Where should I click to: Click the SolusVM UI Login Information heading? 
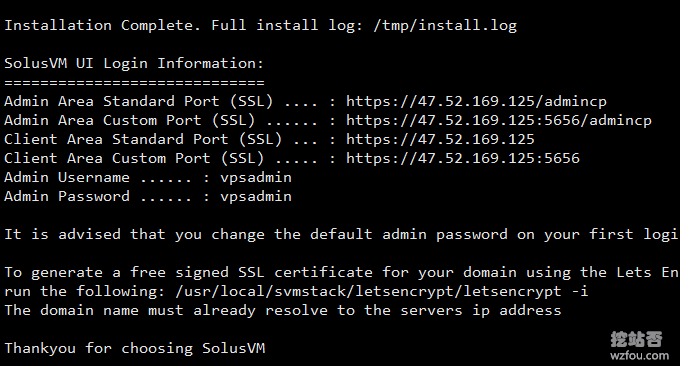tap(134, 63)
